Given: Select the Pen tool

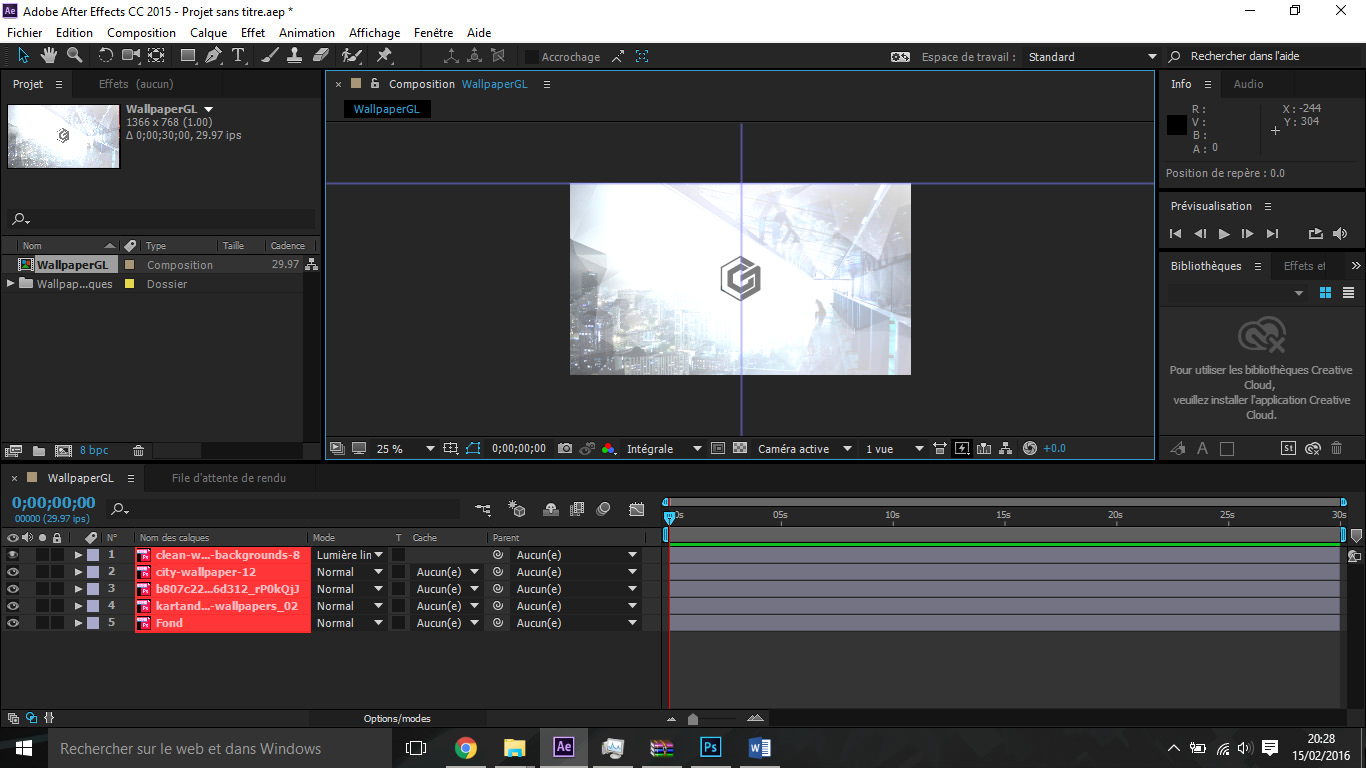Looking at the screenshot, I should click(x=213, y=56).
